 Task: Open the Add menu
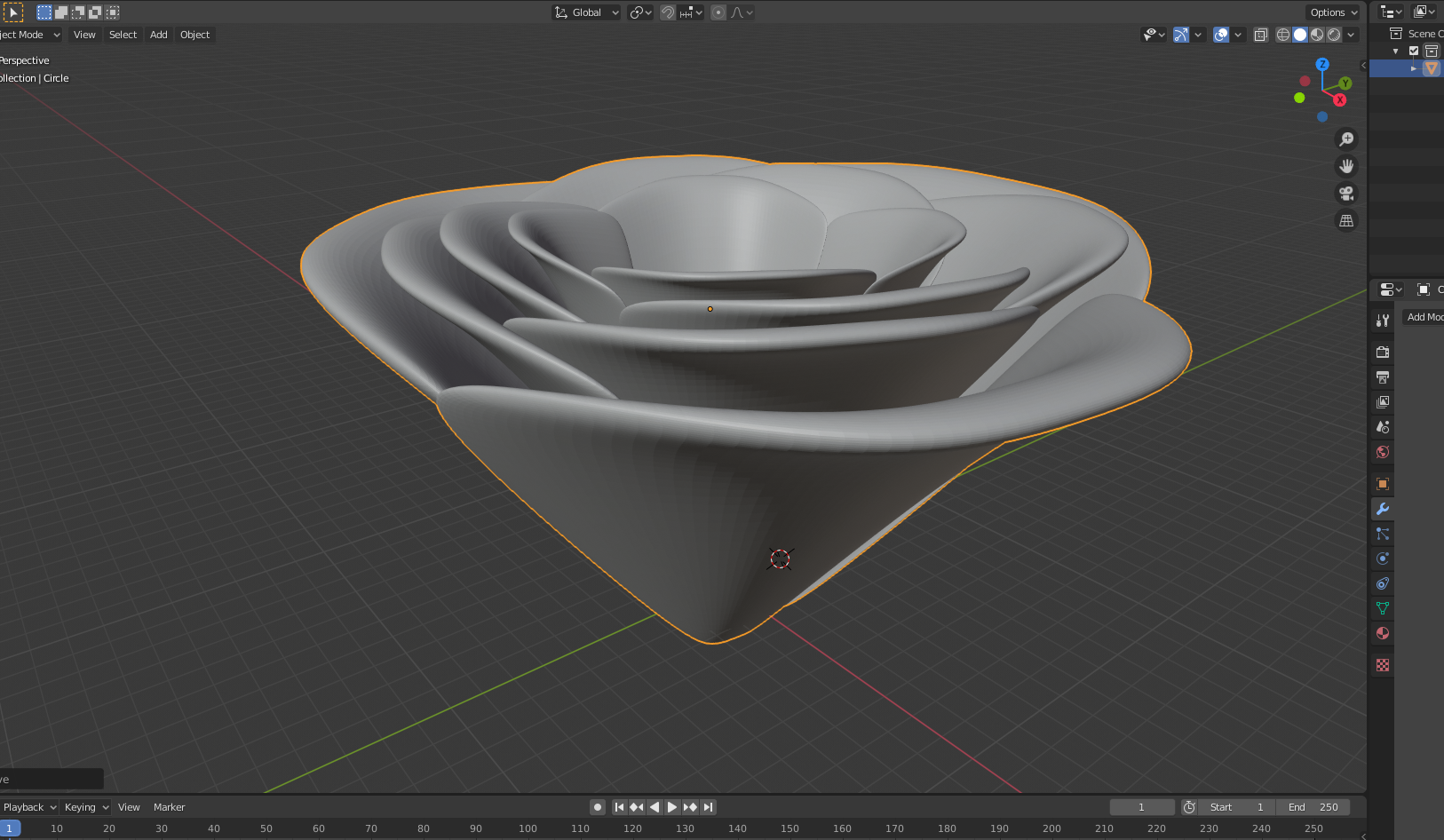click(158, 34)
